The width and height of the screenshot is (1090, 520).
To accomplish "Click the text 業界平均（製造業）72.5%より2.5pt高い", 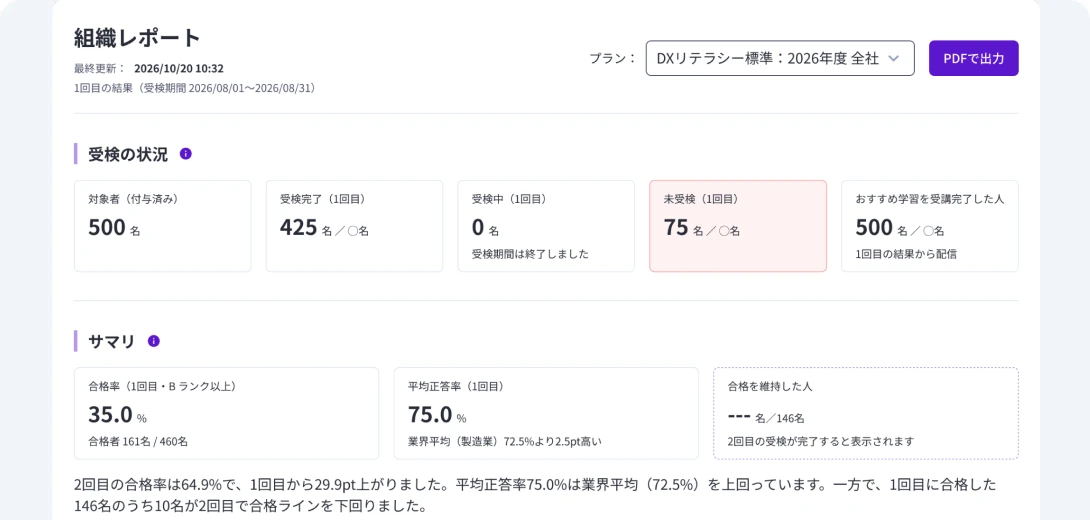I will [x=504, y=441].
